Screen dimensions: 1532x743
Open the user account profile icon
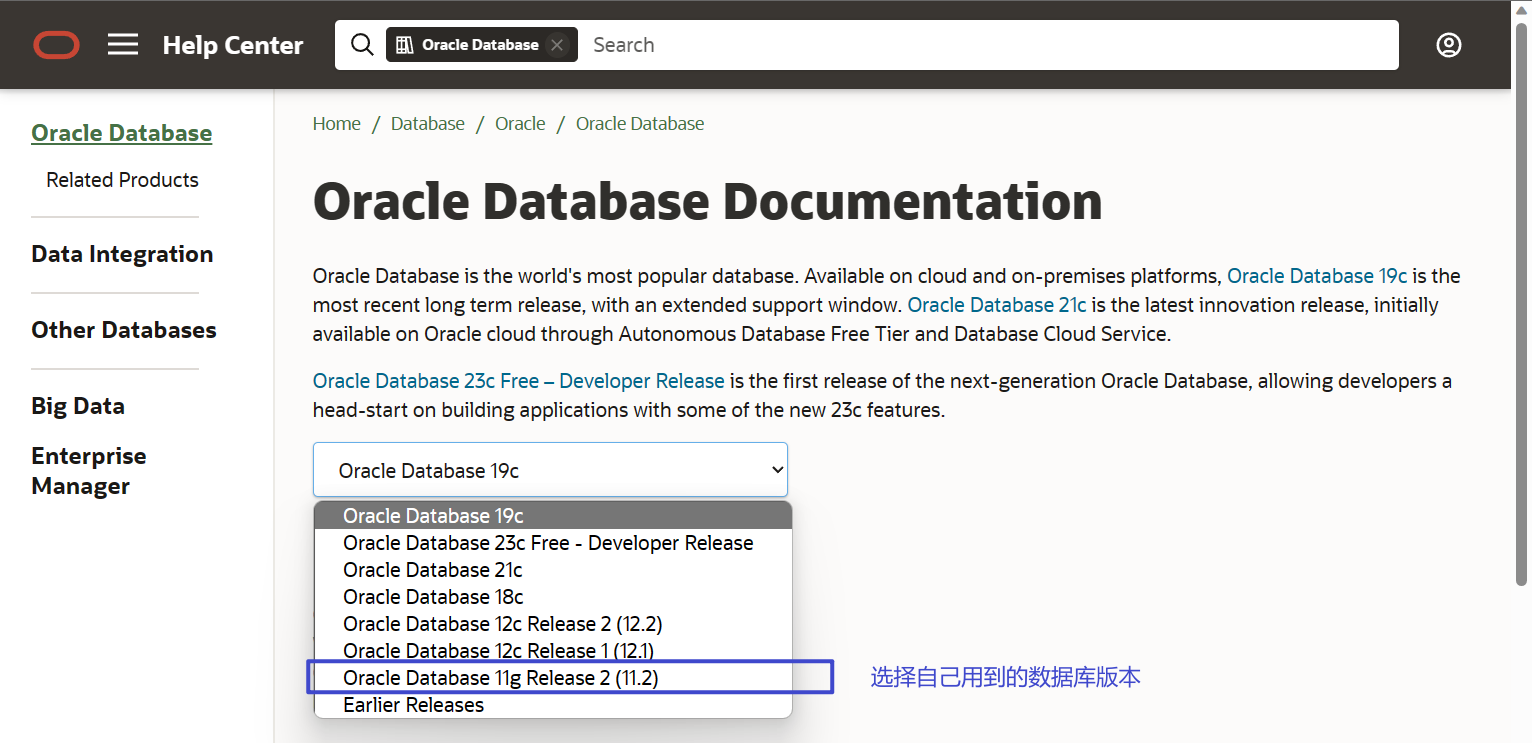[1449, 45]
